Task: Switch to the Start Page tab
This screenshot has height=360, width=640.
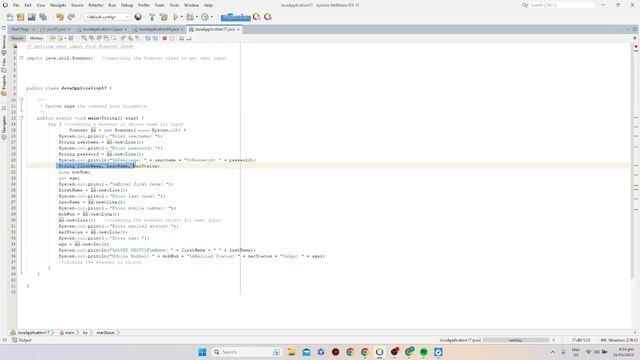Action: pyautogui.click(x=20, y=29)
